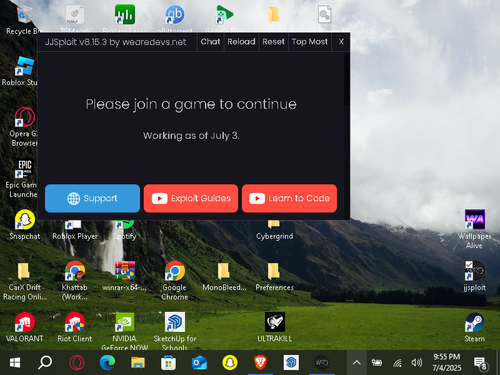This screenshot has width=500, height=375.
Task: Select the ULTRAKILL desktop icon
Action: pos(275,327)
